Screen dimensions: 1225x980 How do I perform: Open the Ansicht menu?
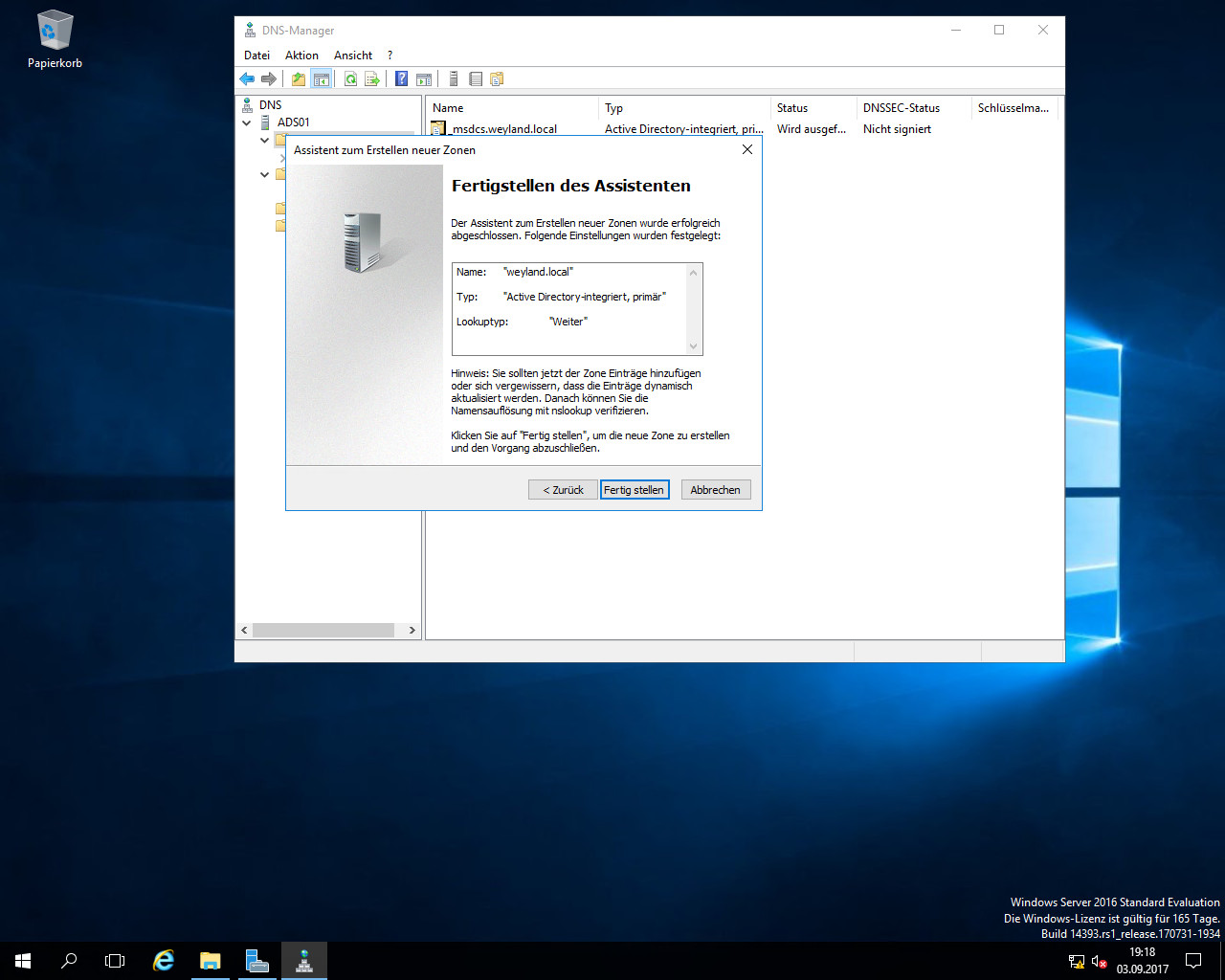tap(353, 56)
